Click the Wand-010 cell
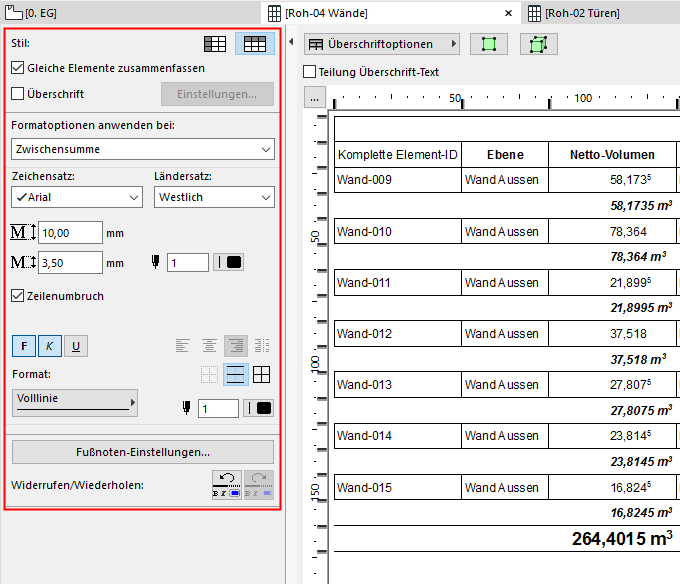Image resolution: width=680 pixels, height=584 pixels. click(x=398, y=232)
